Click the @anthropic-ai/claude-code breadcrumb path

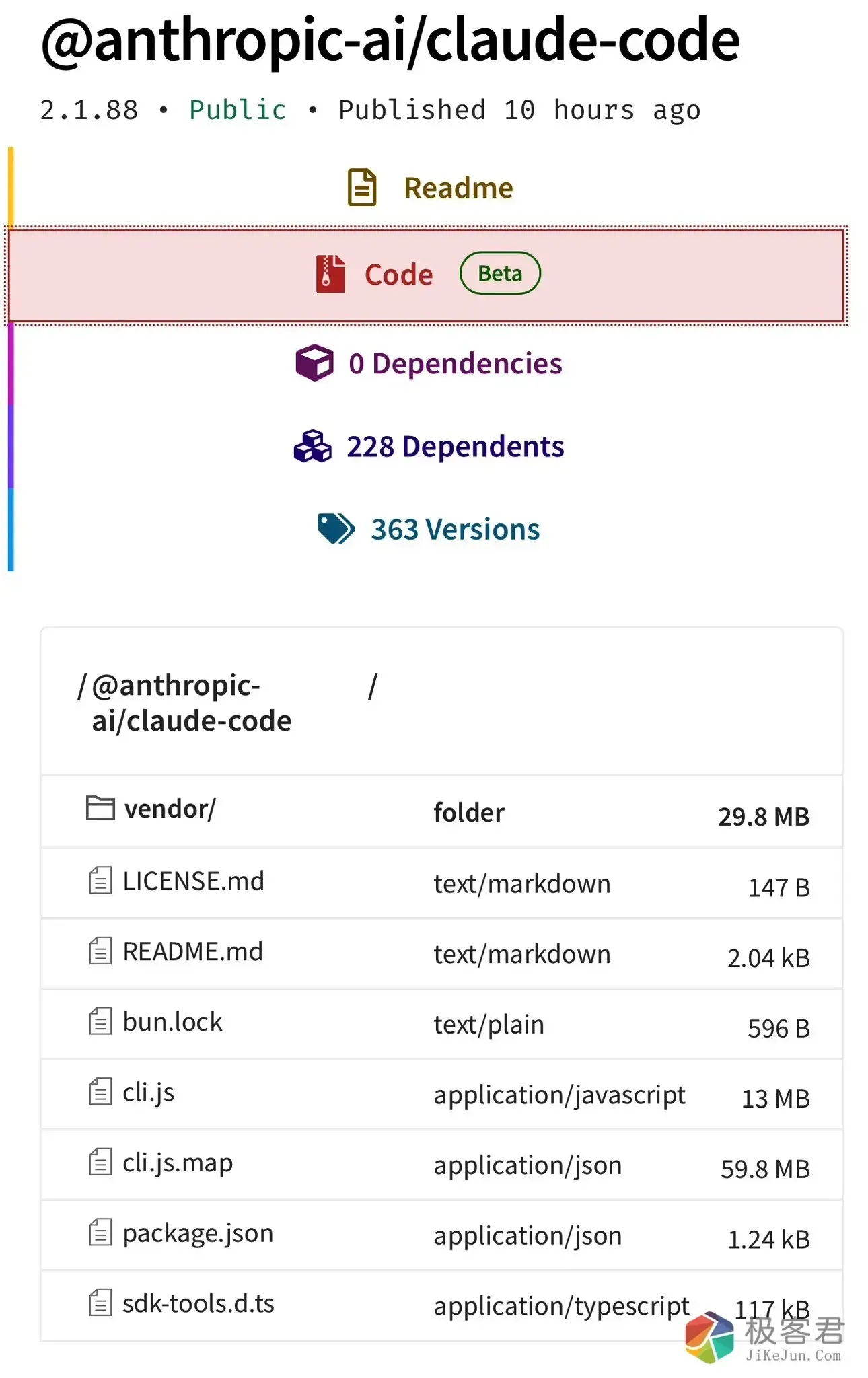tap(191, 703)
